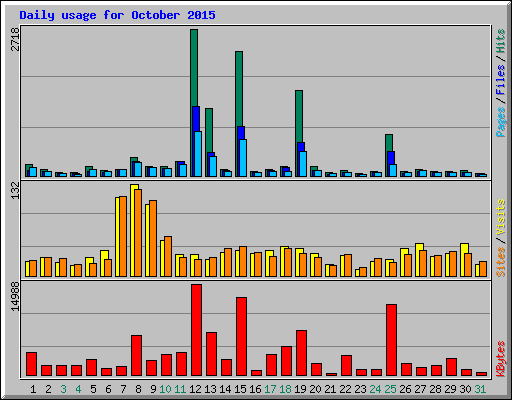Click the yellow Visits bar for day 30
This screenshot has height=400, width=512.
click(x=463, y=260)
